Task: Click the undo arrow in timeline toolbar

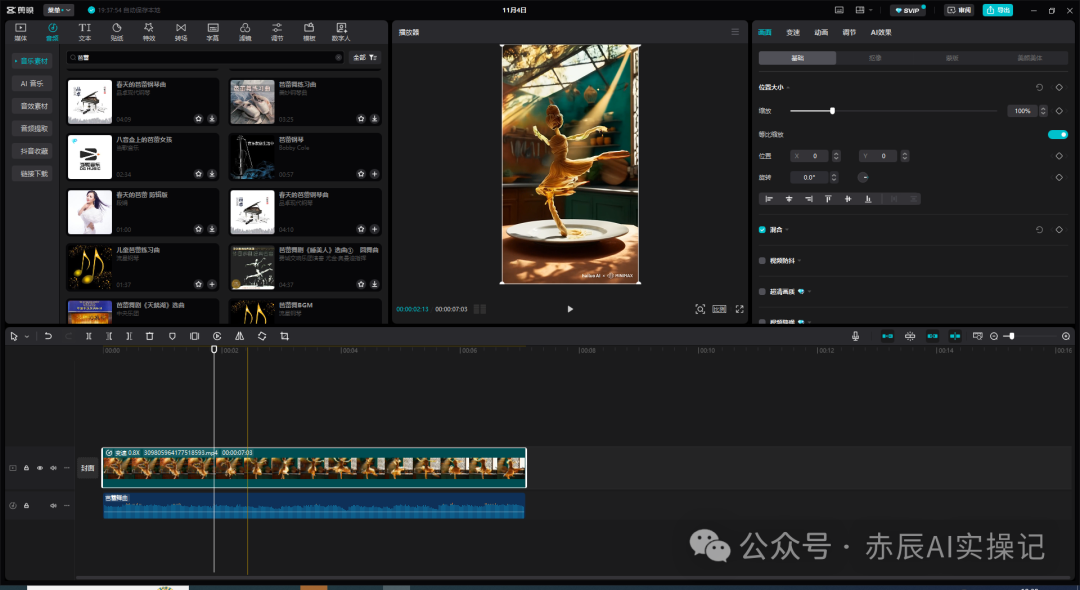Action: click(48, 336)
